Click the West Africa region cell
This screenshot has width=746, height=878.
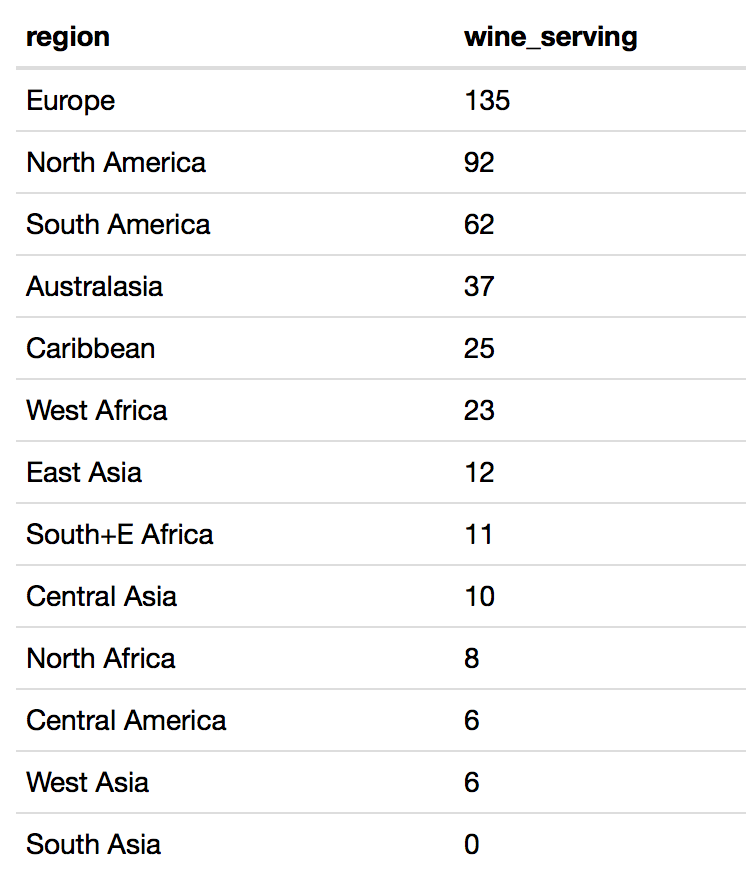pyautogui.click(x=97, y=411)
